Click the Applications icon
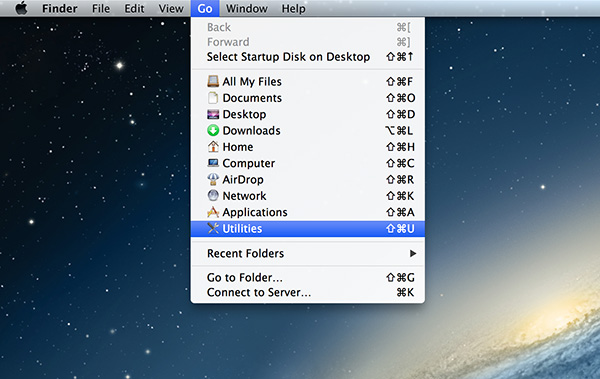The image size is (600, 379). 213,212
